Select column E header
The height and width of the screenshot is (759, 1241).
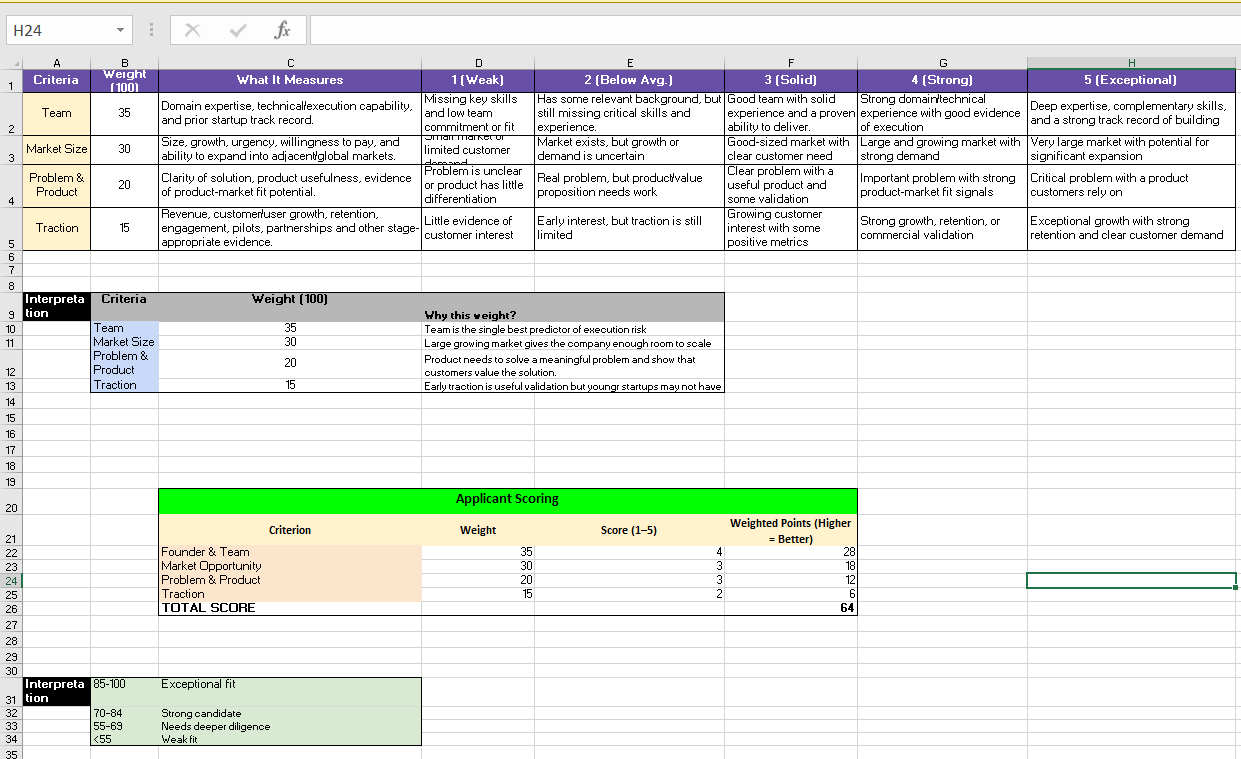pos(629,62)
